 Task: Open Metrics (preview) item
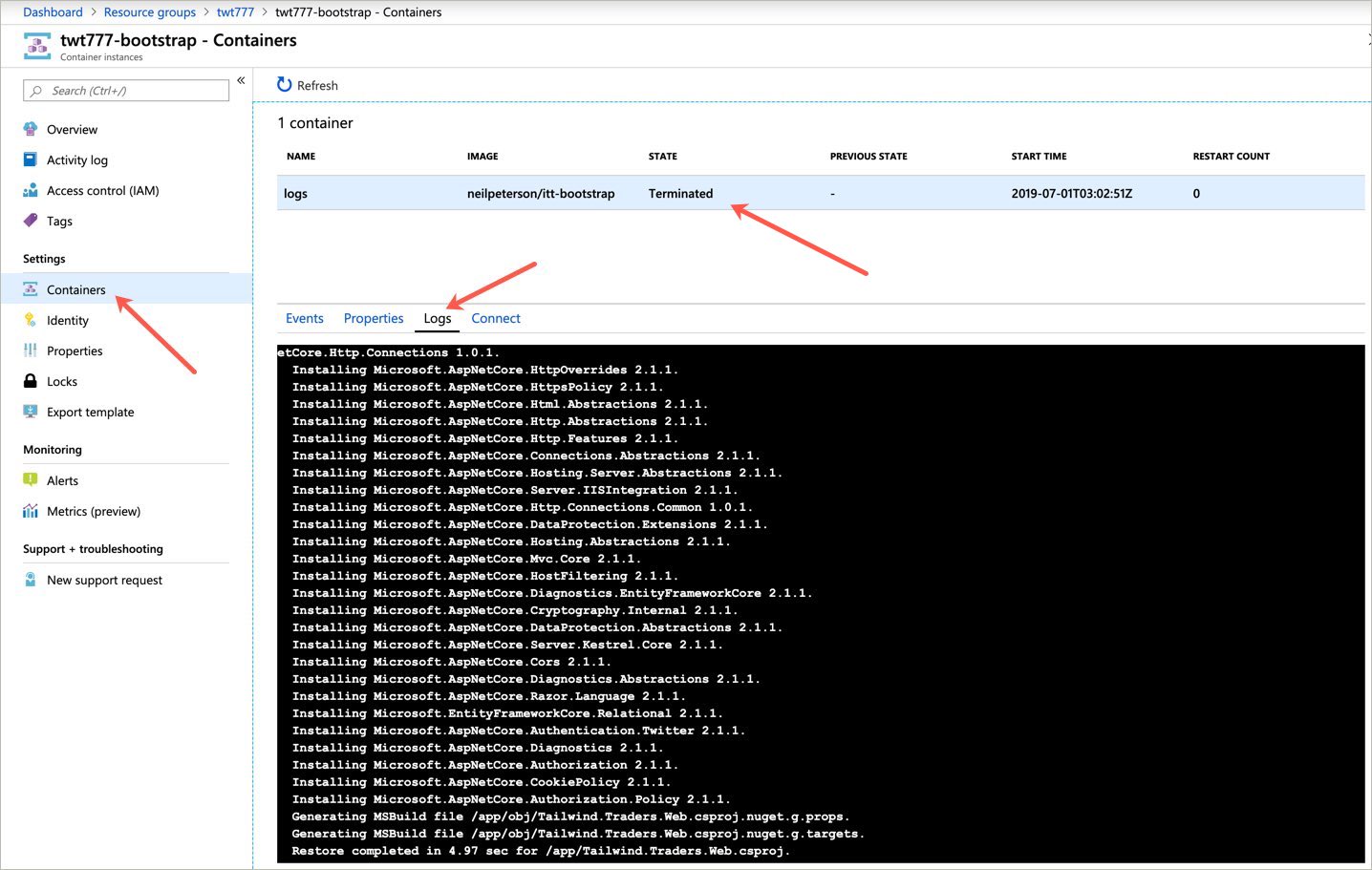[94, 512]
